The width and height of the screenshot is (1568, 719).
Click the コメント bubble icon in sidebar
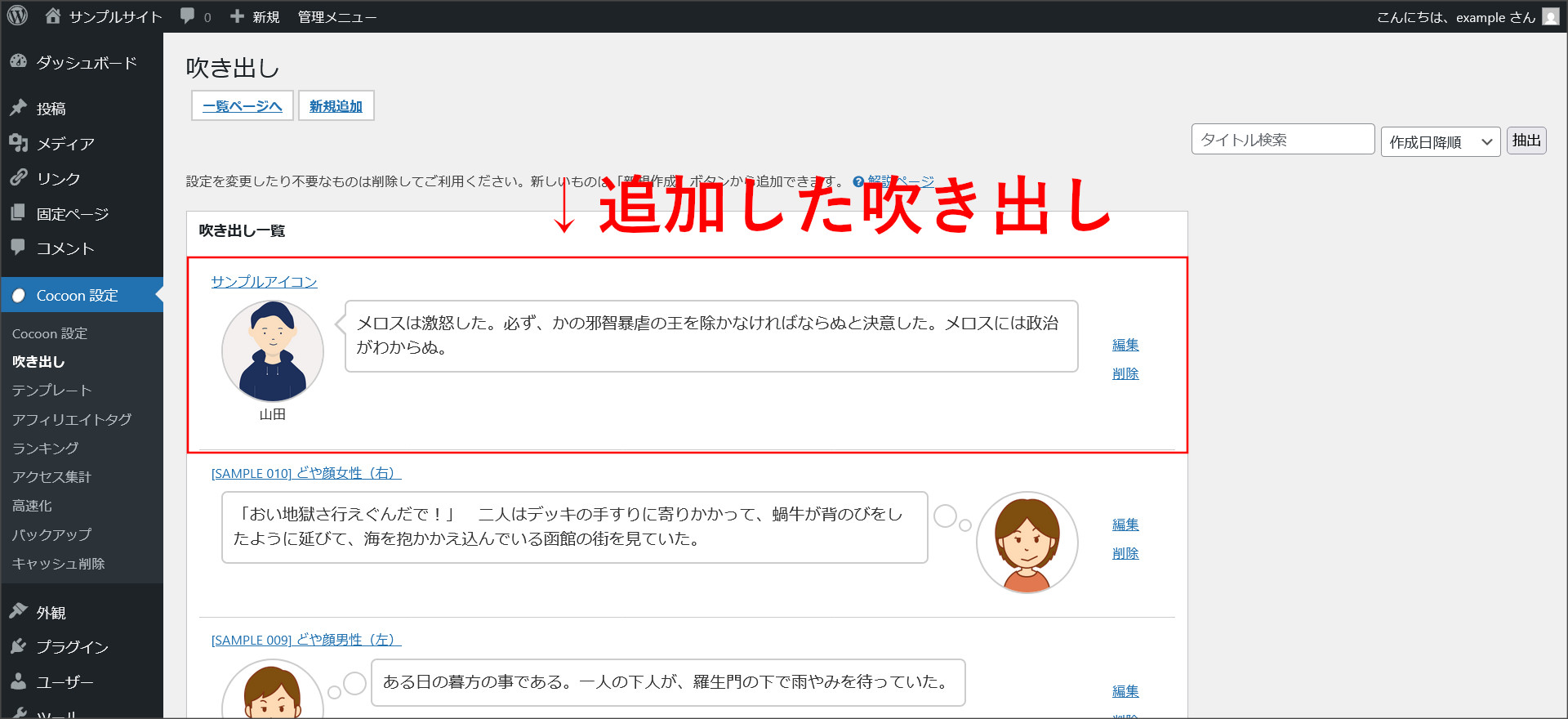[x=18, y=248]
